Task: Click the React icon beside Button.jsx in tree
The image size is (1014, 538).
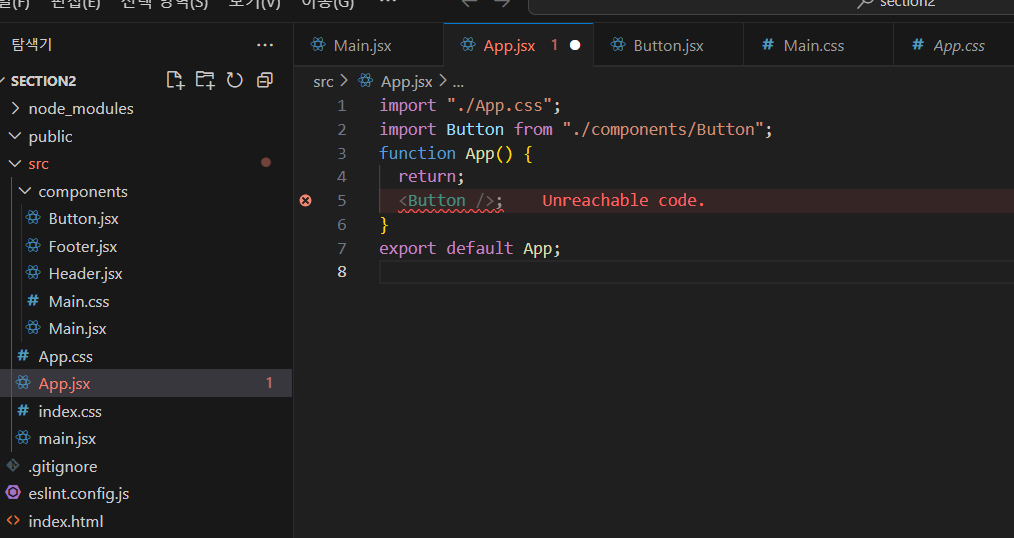Action: (x=33, y=218)
